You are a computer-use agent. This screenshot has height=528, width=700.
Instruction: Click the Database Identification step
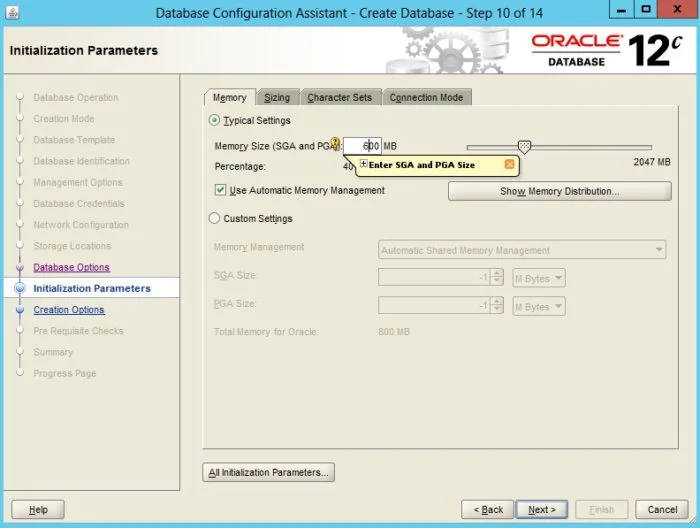click(x=82, y=161)
